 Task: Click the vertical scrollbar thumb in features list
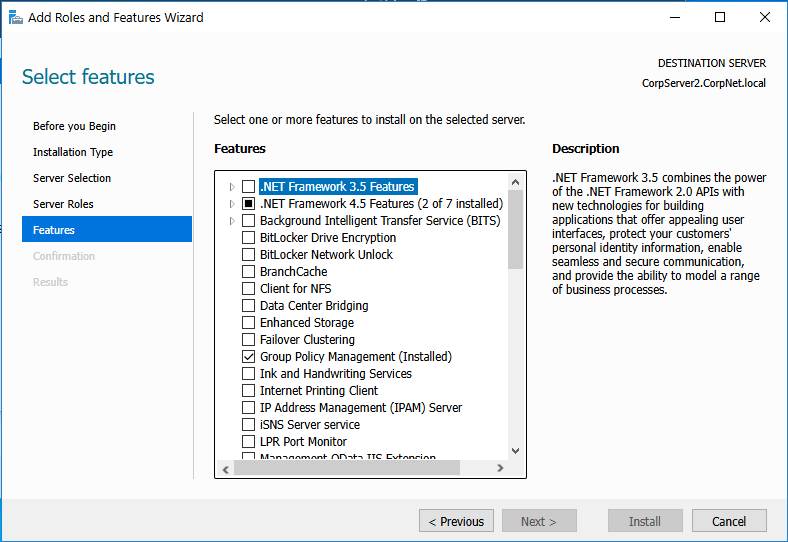pos(516,229)
